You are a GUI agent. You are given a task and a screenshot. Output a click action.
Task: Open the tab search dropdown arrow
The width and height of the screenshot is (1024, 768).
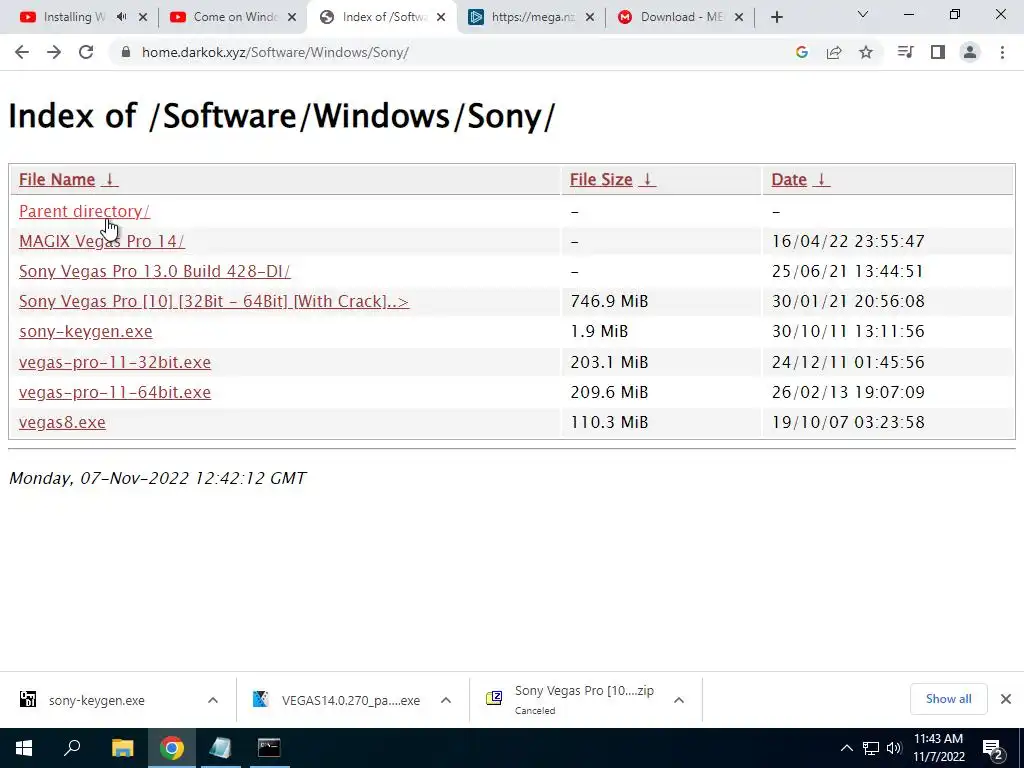tap(863, 14)
